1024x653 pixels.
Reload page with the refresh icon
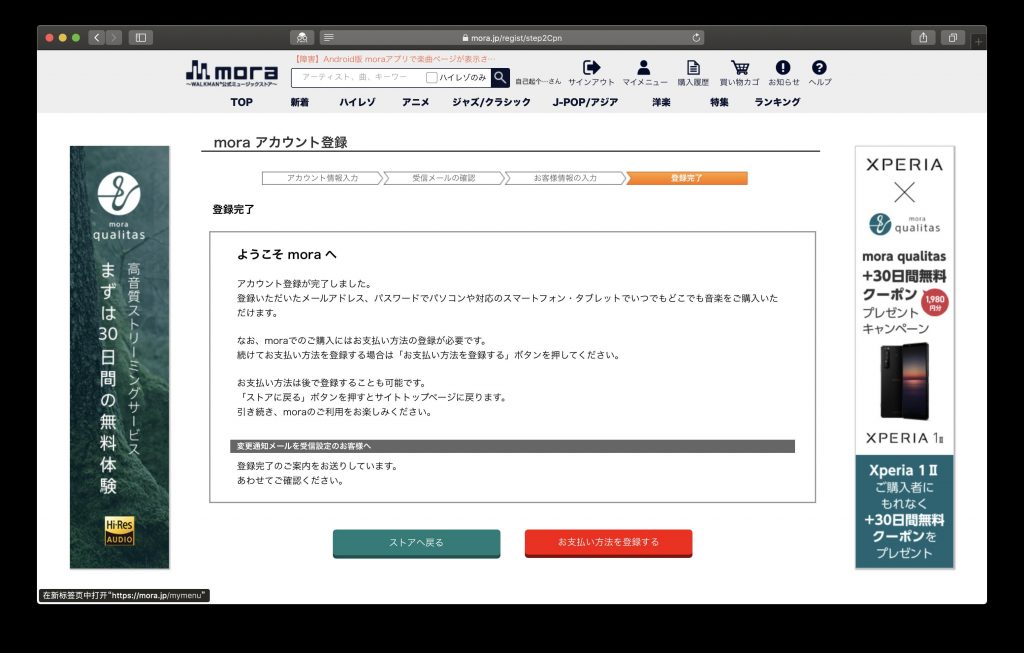[696, 38]
